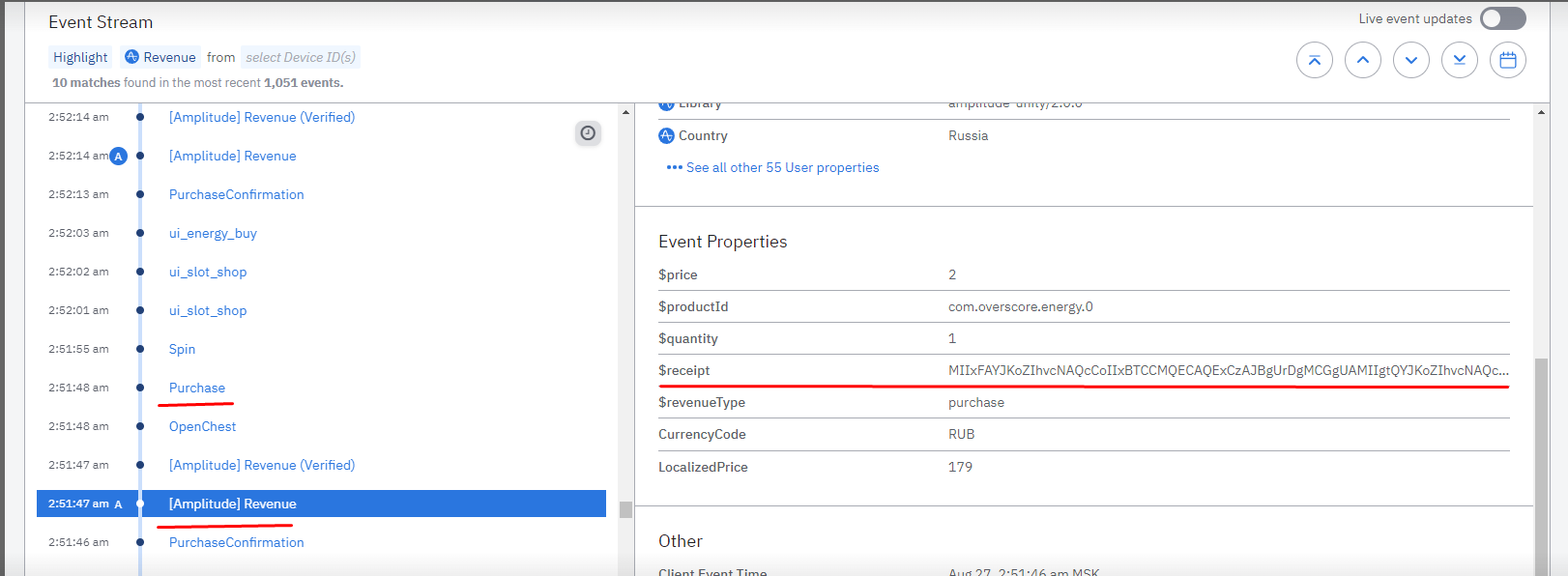Click the Country value Russia
This screenshot has height=576, width=1568.
(x=969, y=135)
